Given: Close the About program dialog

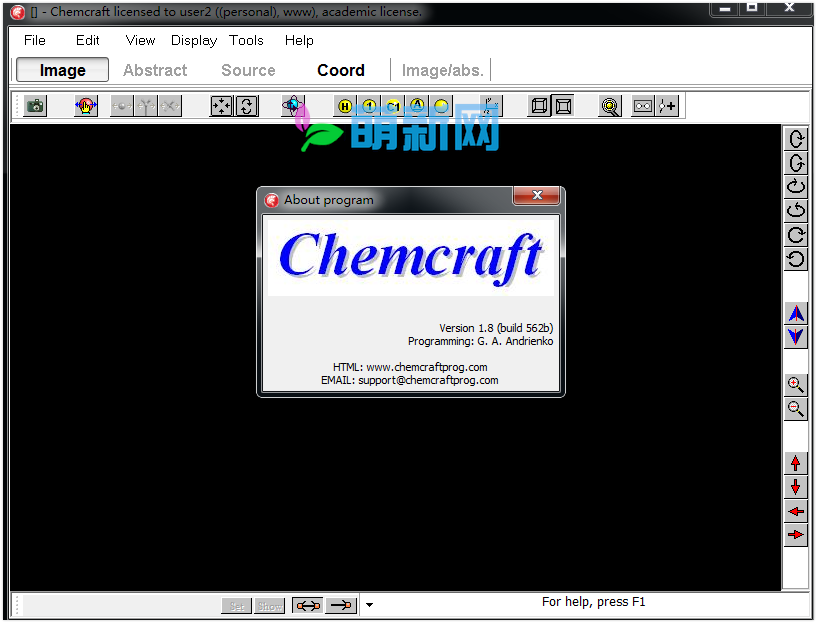Looking at the screenshot, I should click(537, 195).
